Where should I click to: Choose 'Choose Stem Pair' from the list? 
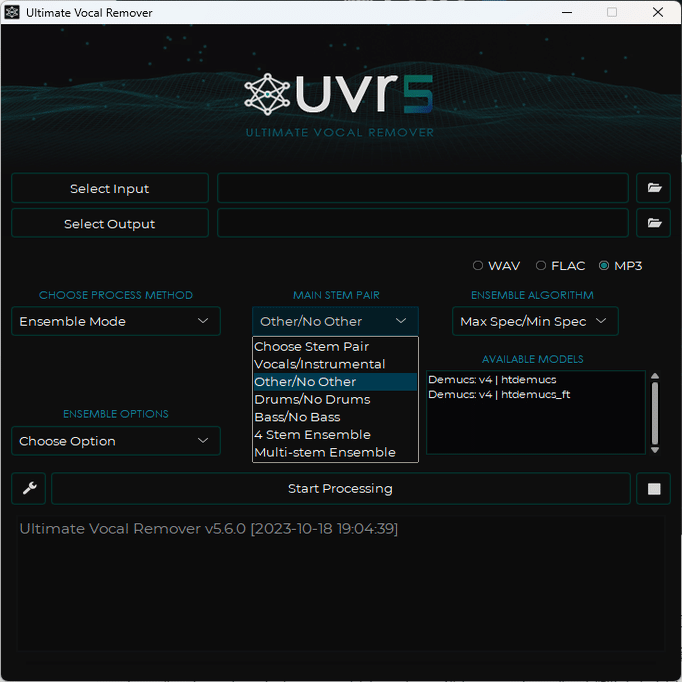click(x=335, y=347)
